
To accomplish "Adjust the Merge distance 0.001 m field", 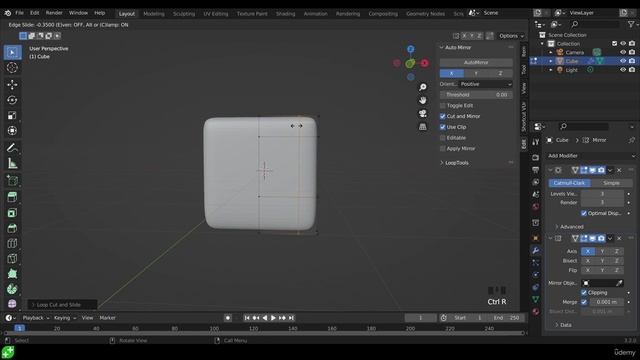I will tap(607, 302).
